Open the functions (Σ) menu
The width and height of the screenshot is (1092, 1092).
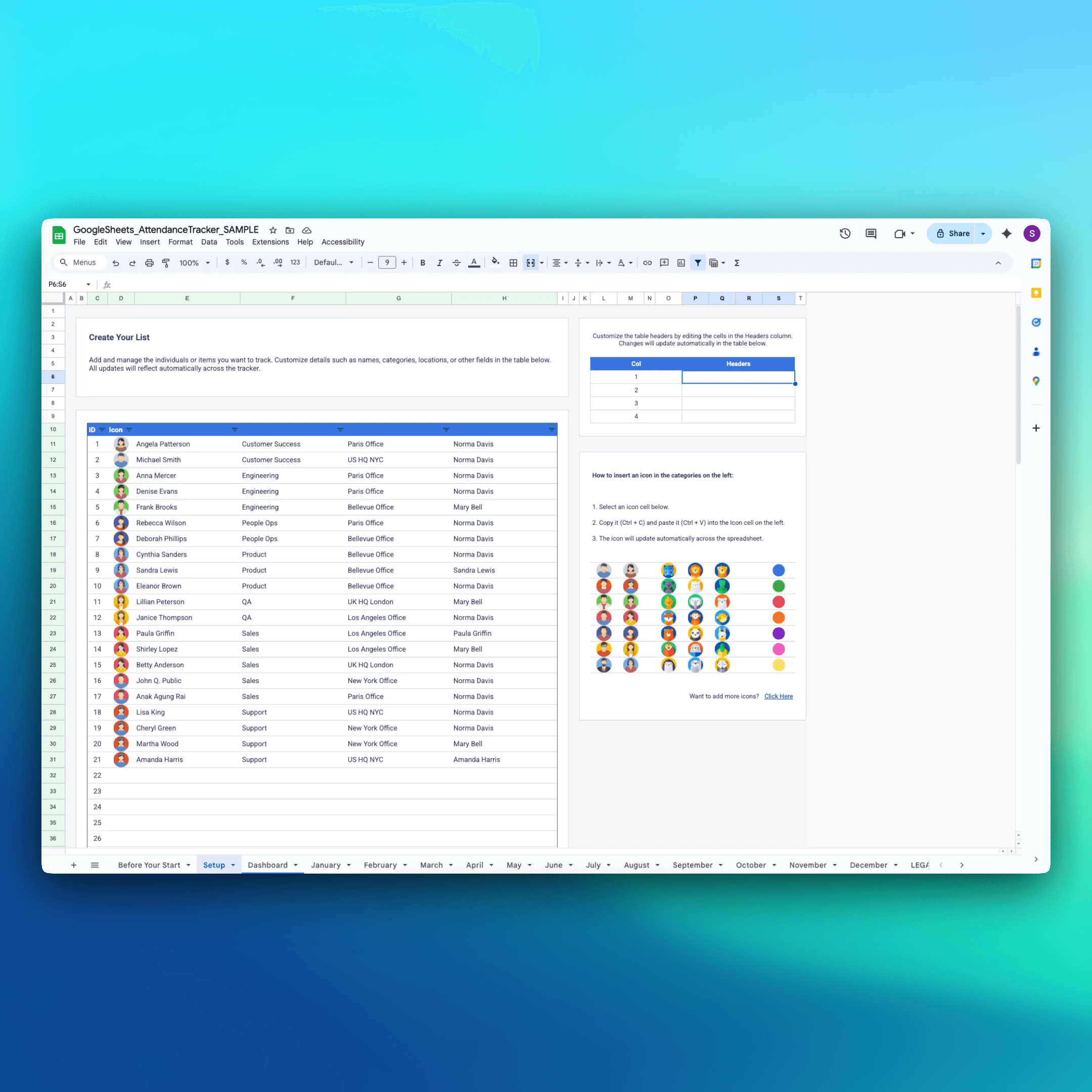point(737,262)
